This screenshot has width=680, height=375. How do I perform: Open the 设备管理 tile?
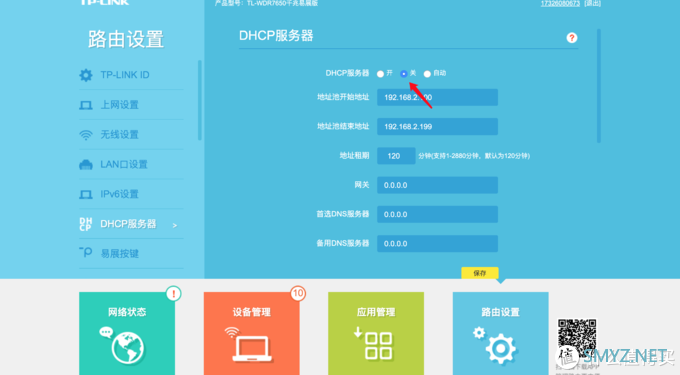point(252,333)
